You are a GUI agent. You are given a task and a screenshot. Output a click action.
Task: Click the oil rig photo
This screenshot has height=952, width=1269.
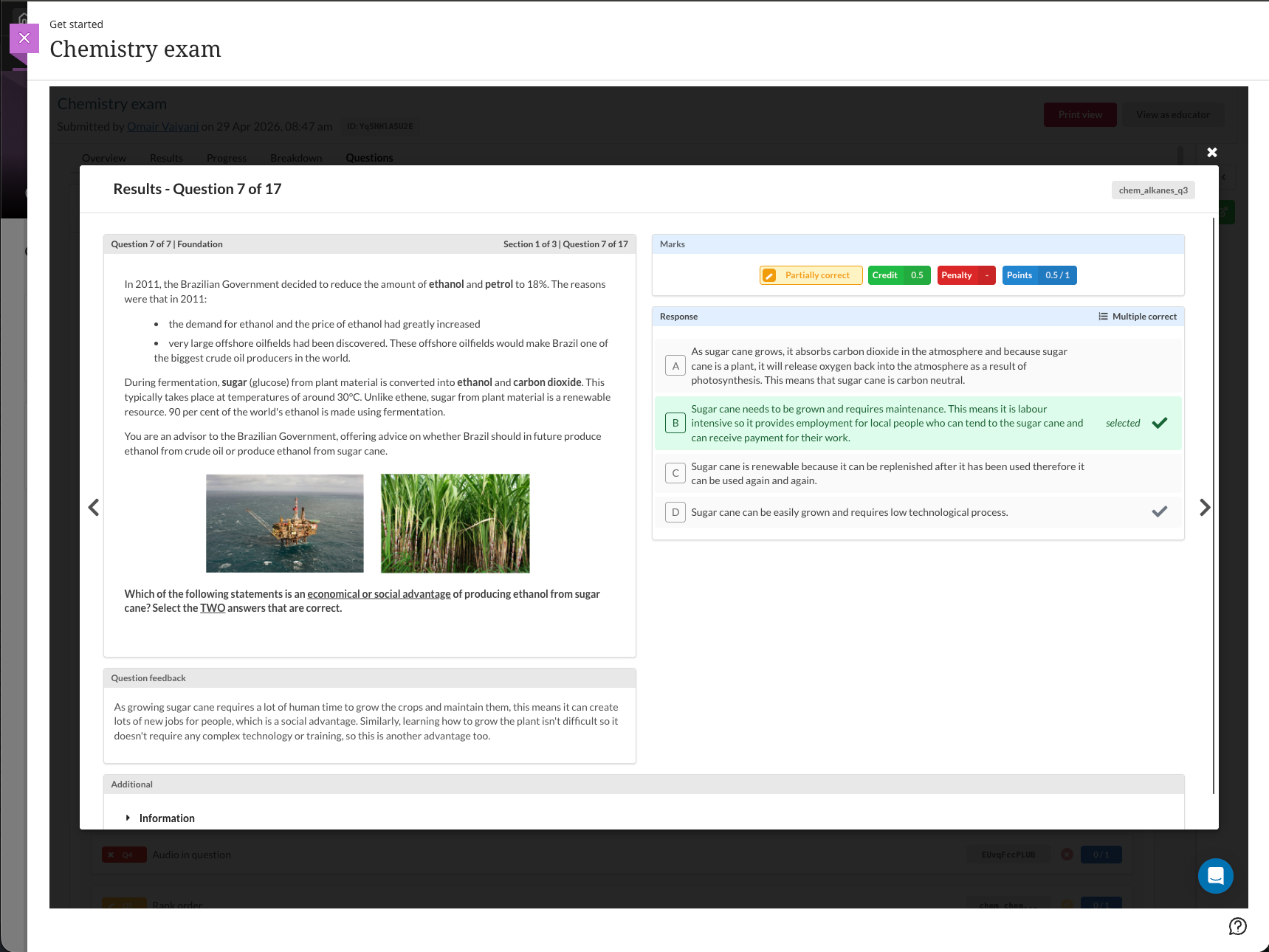285,523
